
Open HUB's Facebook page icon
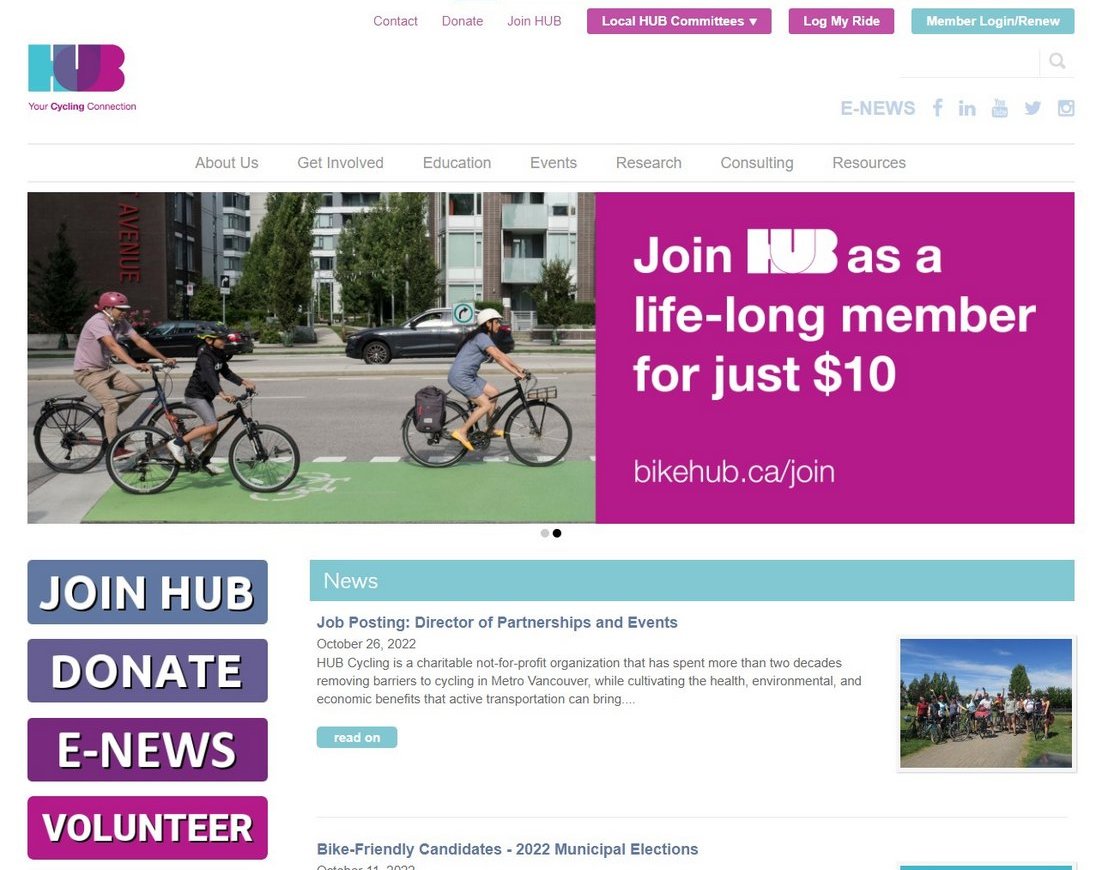pyautogui.click(x=937, y=108)
